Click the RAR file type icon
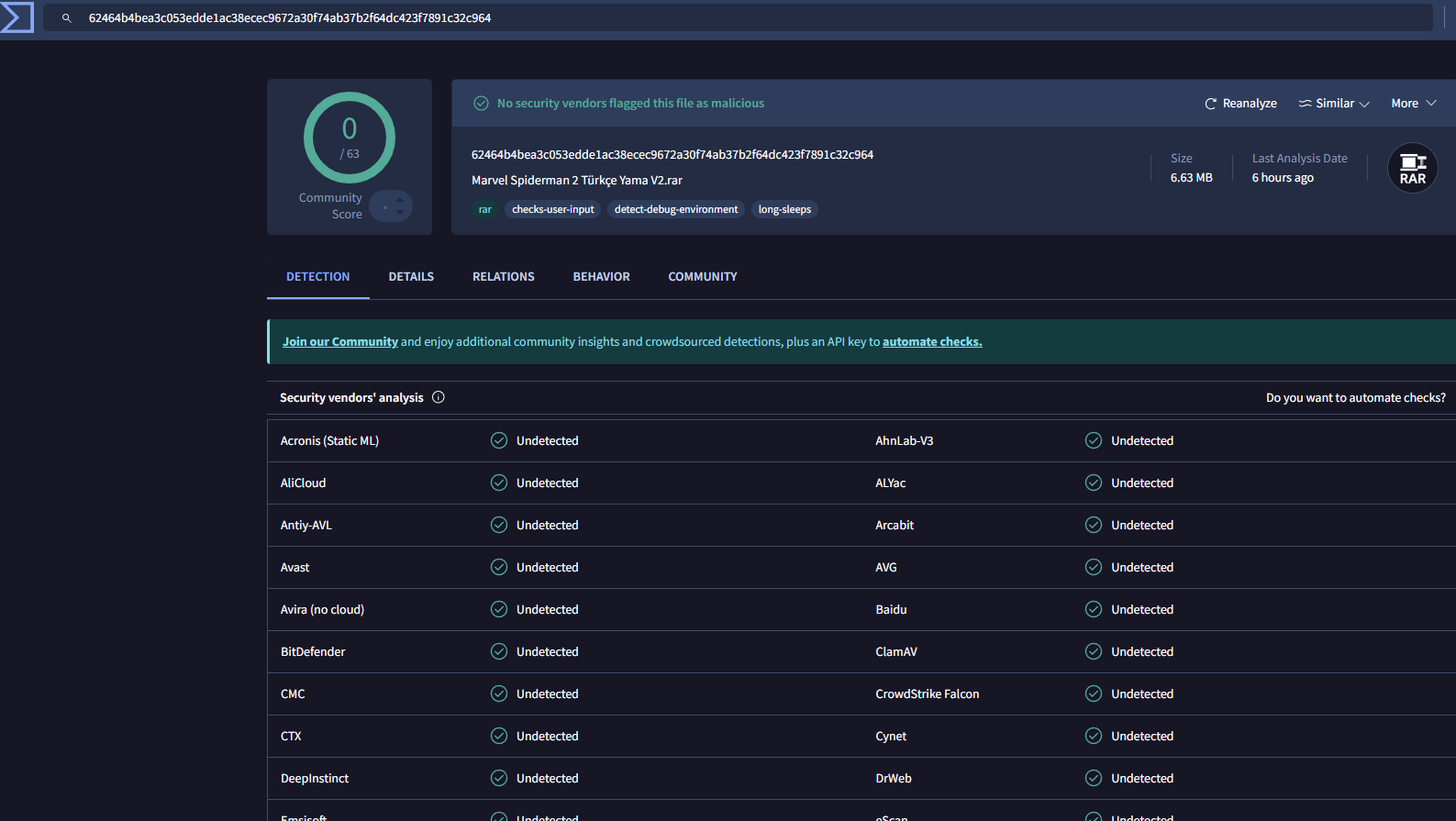Screen dimensions: 1456x821 click(x=1412, y=169)
